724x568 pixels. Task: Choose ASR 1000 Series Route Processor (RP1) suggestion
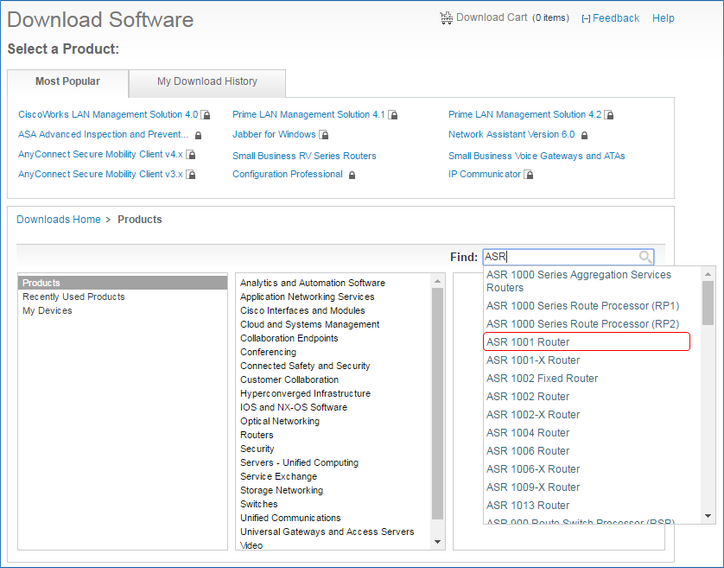[583, 306]
